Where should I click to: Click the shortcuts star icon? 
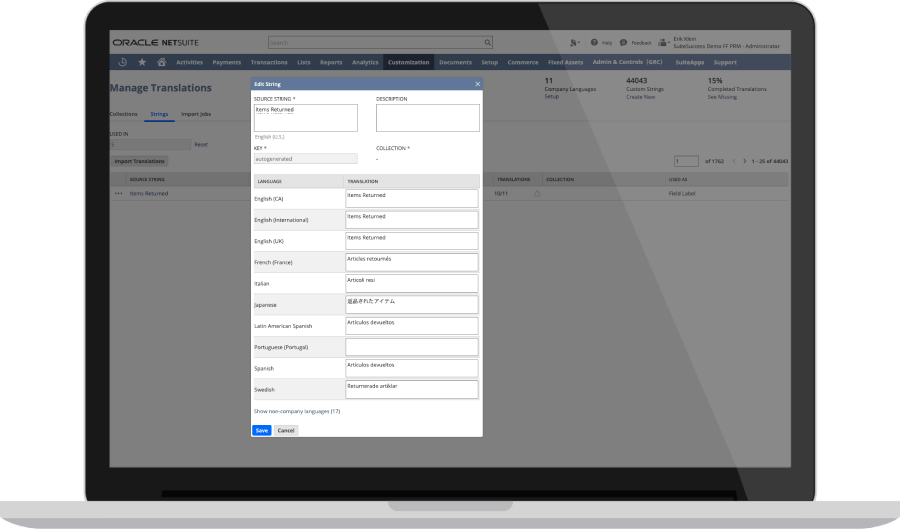141,62
